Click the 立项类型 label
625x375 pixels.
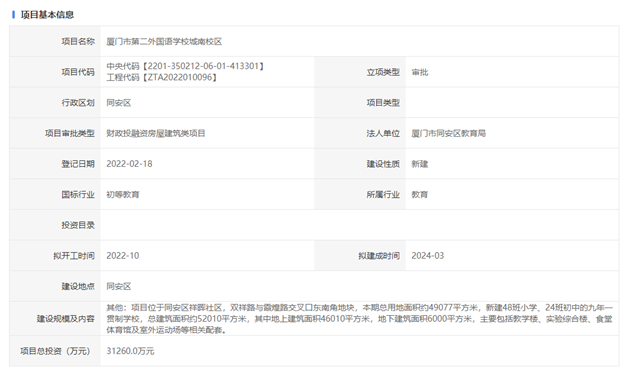(383, 72)
